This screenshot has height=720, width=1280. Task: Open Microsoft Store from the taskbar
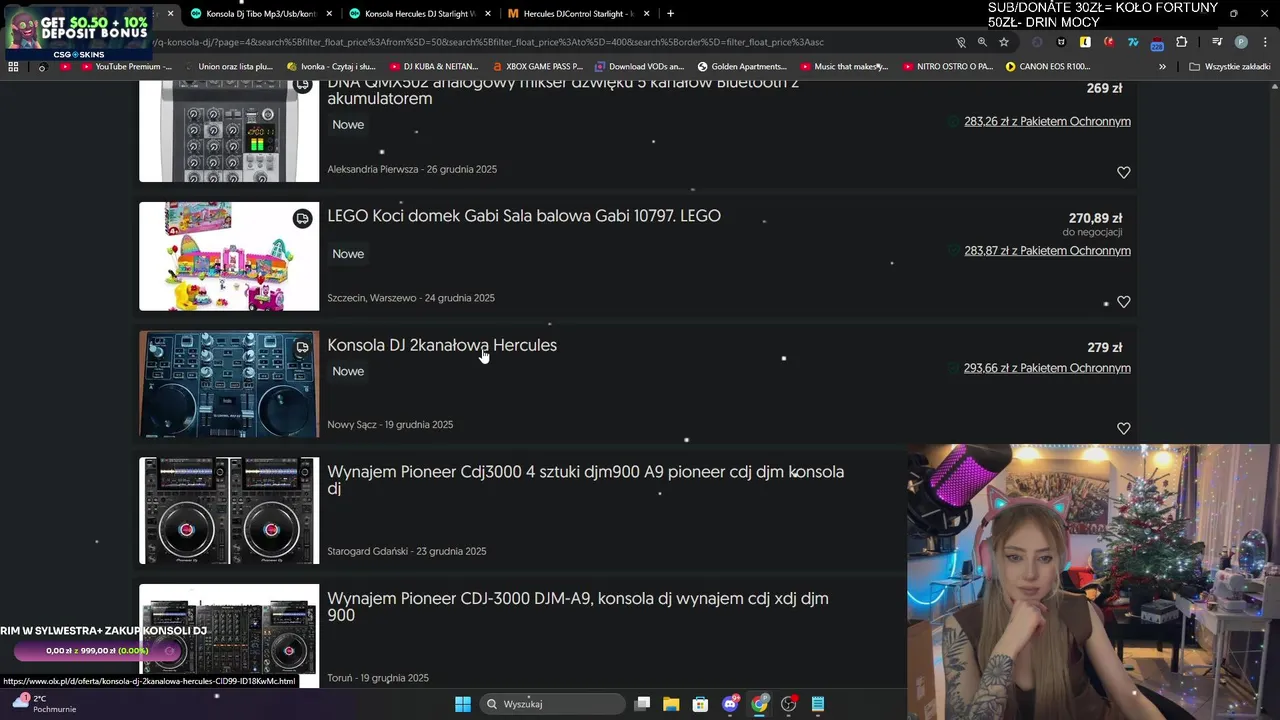(700, 704)
